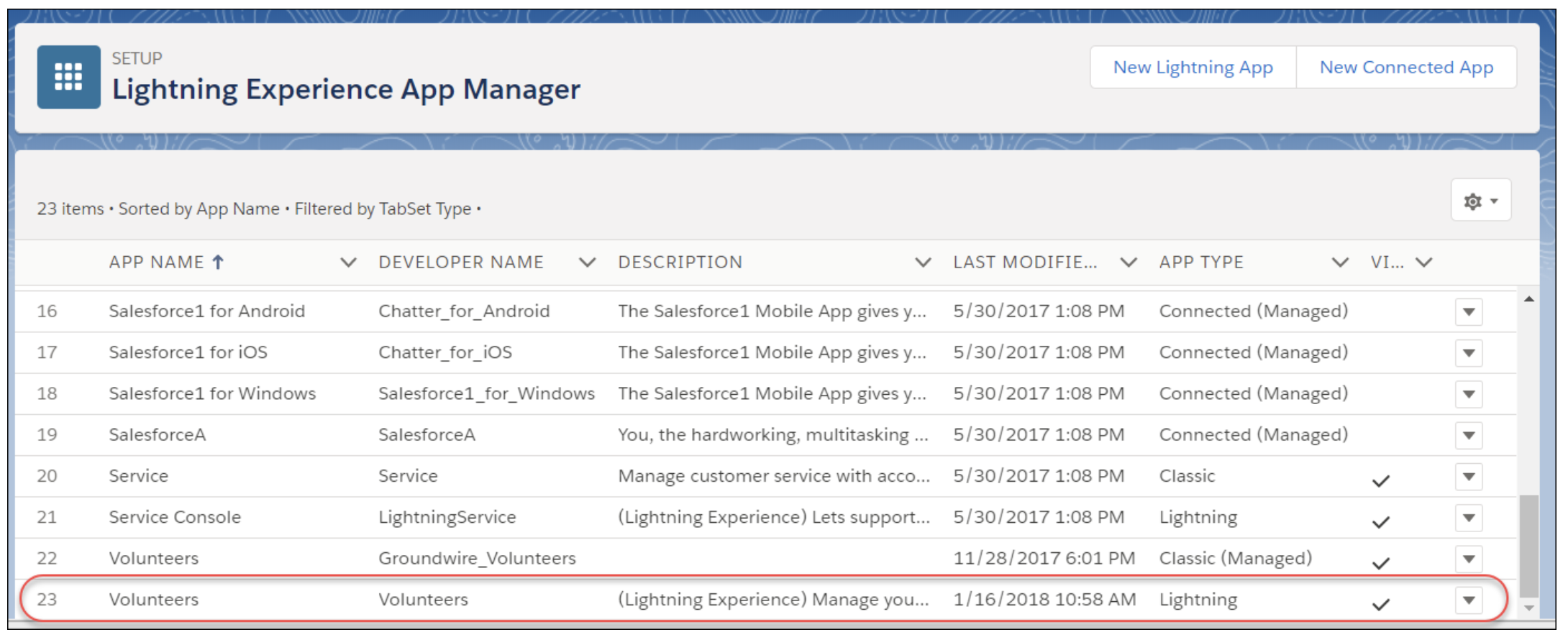Select Salesforce1 for iOS app name
1568x640 pixels.
coord(188,352)
